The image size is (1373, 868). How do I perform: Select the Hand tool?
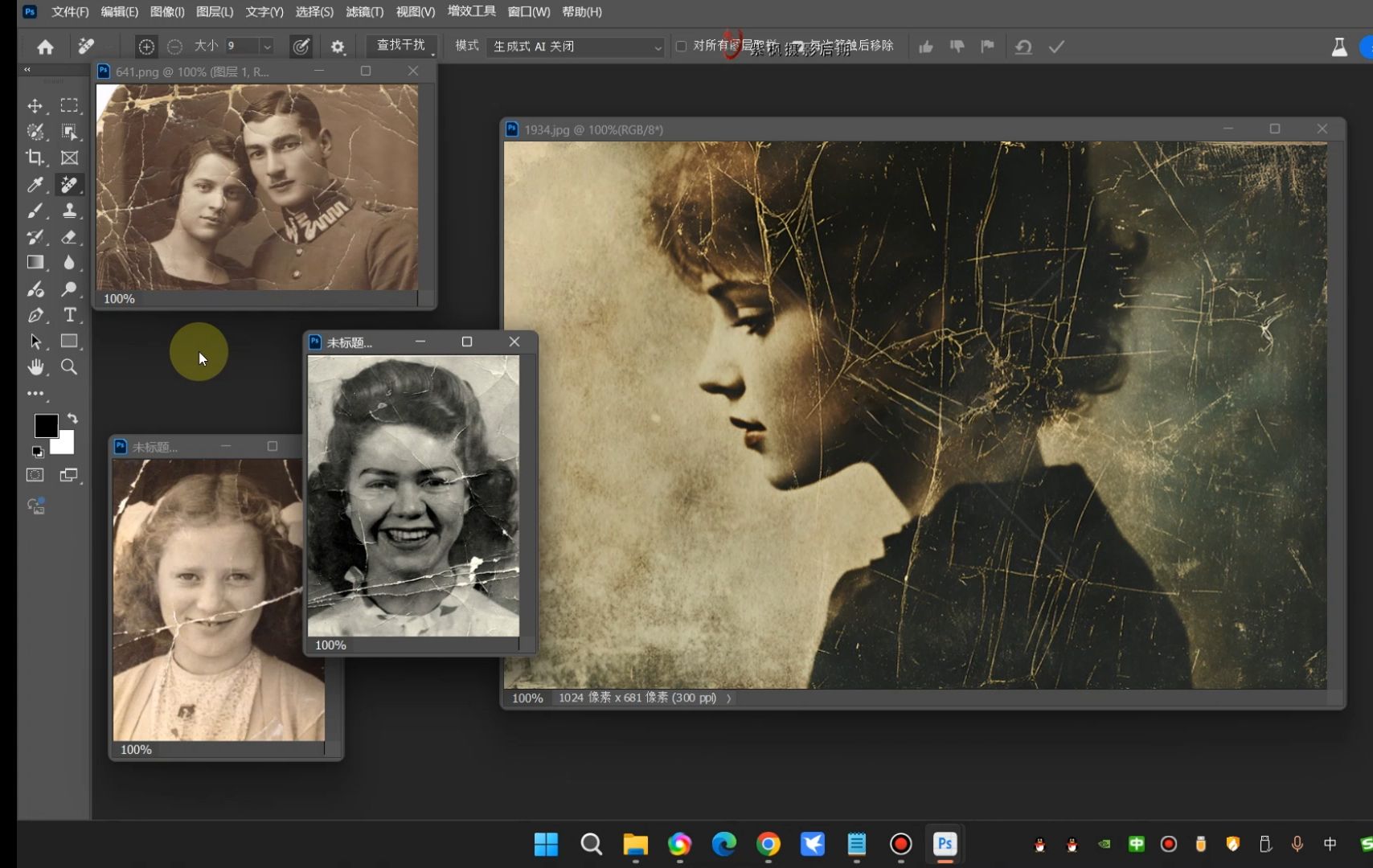click(35, 367)
